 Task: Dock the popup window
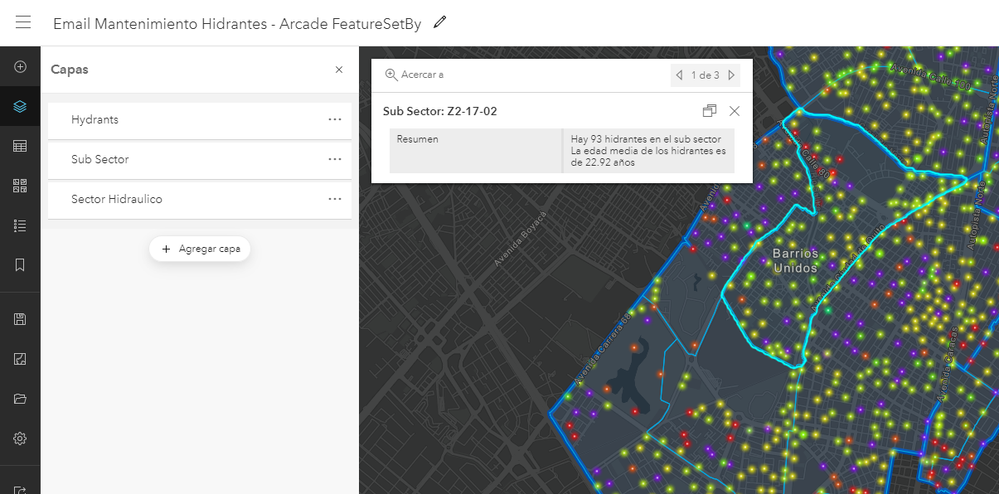709,111
